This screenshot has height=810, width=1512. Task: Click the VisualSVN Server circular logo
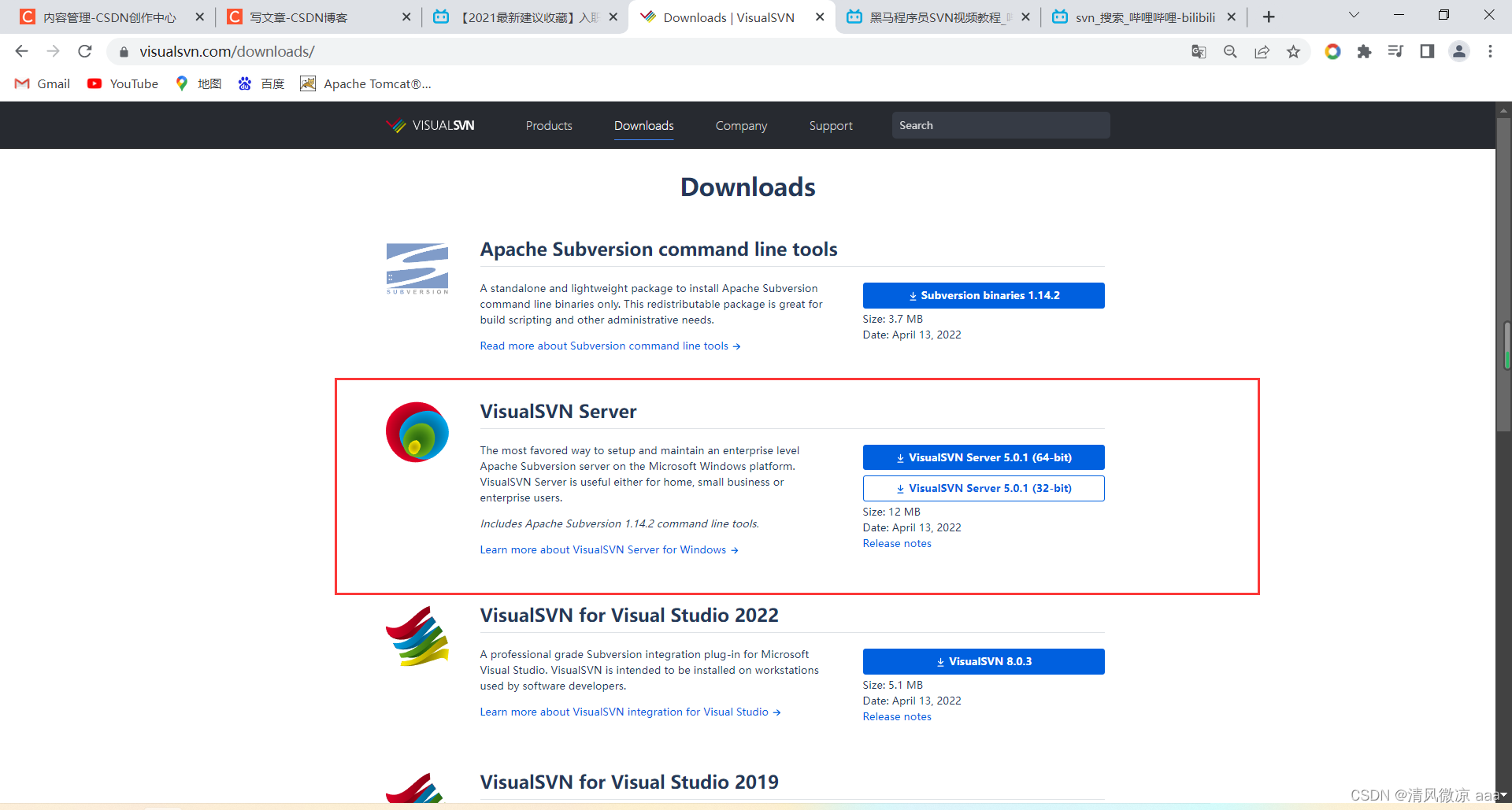pos(417,432)
